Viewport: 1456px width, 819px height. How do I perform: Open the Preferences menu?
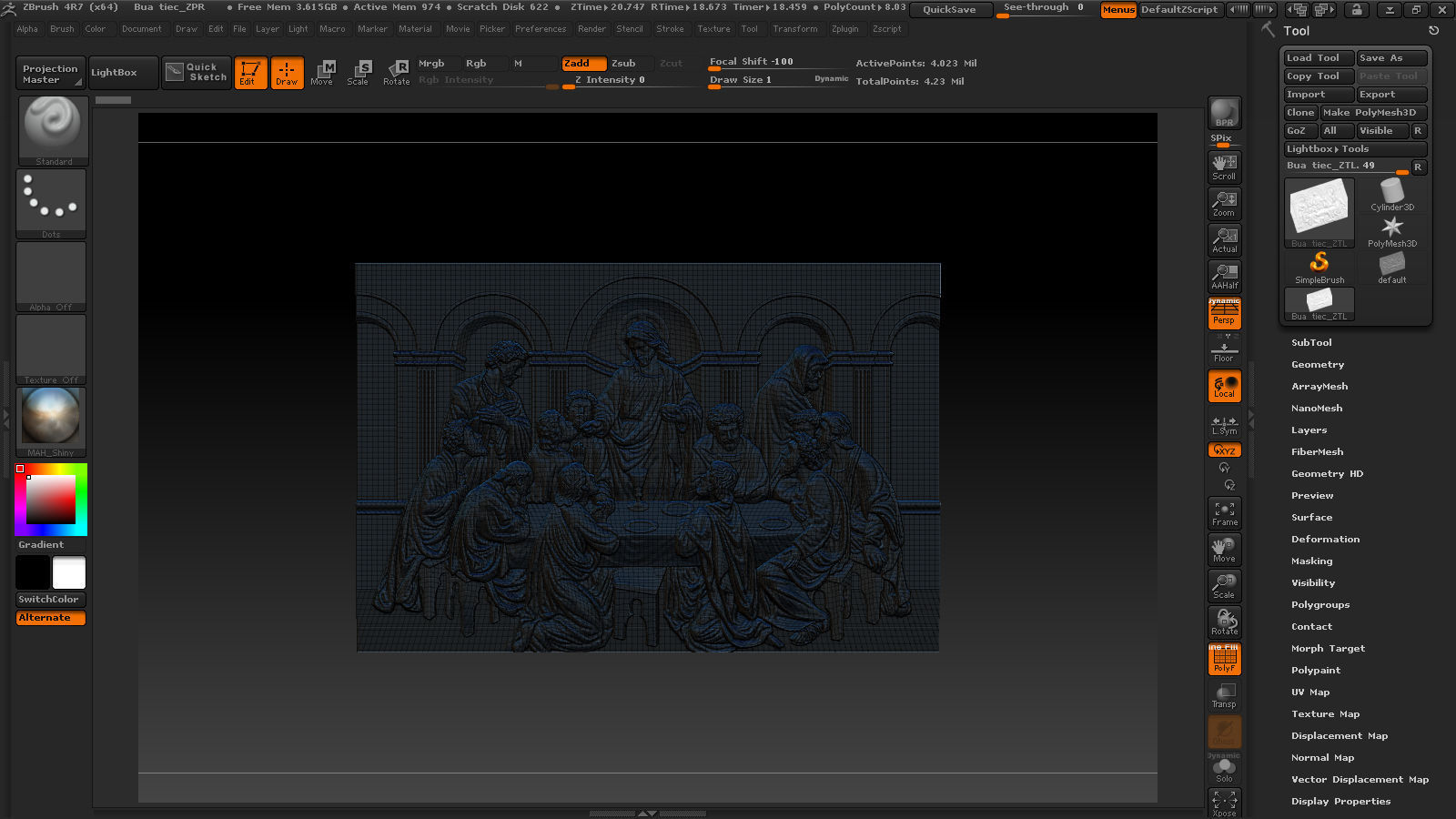coord(541,28)
